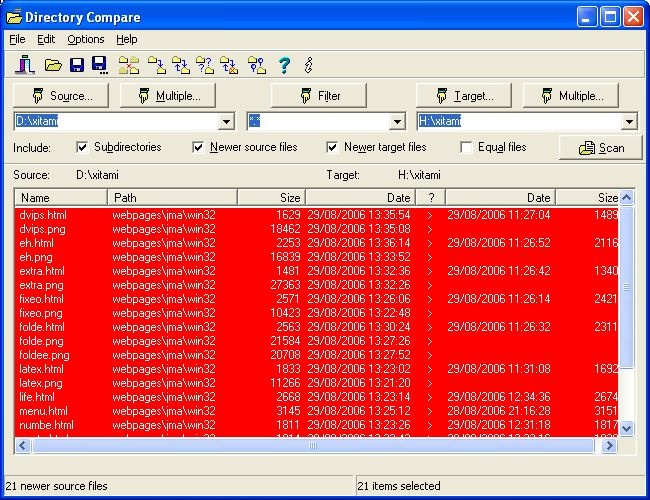Screen dimensions: 650x500
Task: Click the about info figure icon
Action: click(308, 65)
